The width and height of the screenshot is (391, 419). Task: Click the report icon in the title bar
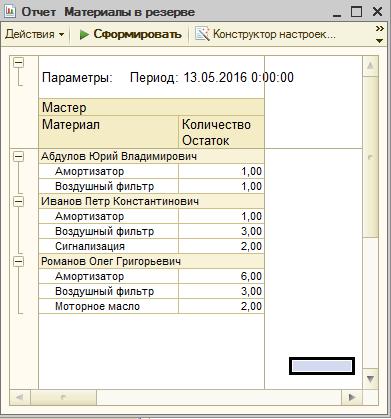pos(10,11)
